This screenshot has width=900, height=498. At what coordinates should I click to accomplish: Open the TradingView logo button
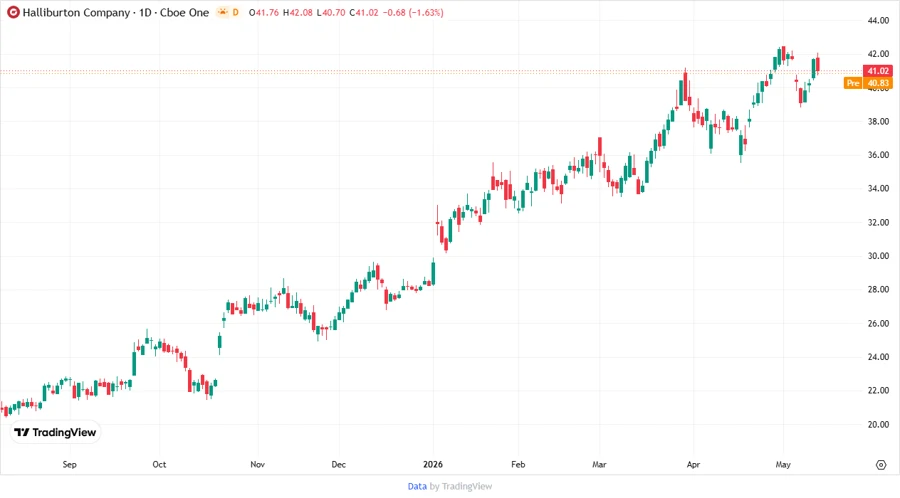point(56,433)
